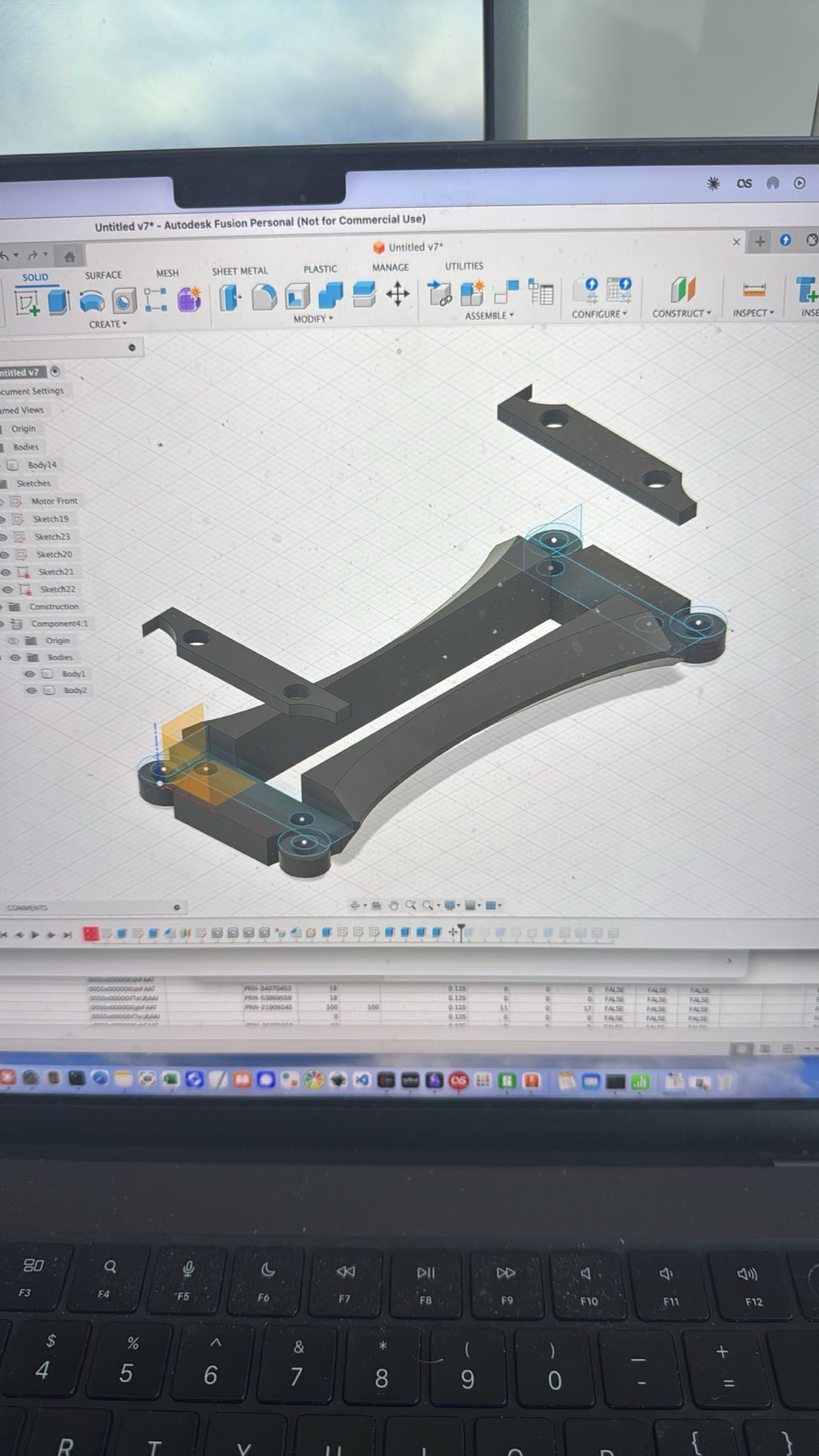The width and height of the screenshot is (819, 1456).
Task: Click the Home icon in the toolbar
Action: pyautogui.click(x=69, y=256)
